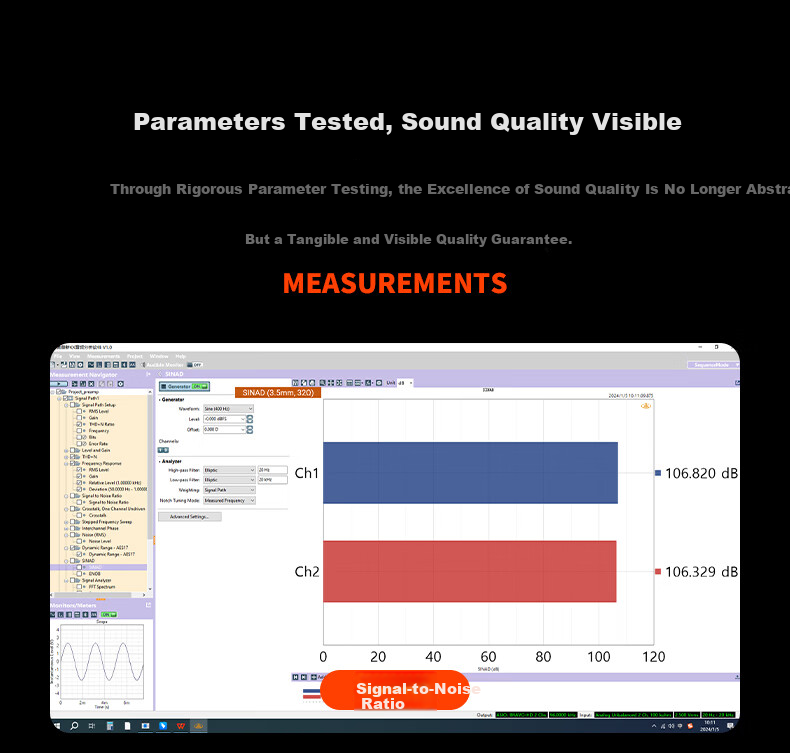This screenshot has width=790, height=753.
Task: Click the graph settings gear icon
Action: (x=379, y=383)
